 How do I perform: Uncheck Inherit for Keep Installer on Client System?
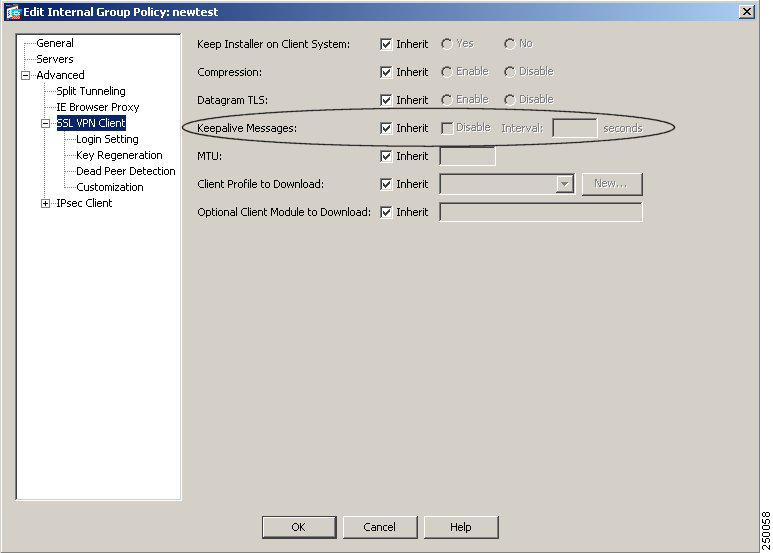386,44
